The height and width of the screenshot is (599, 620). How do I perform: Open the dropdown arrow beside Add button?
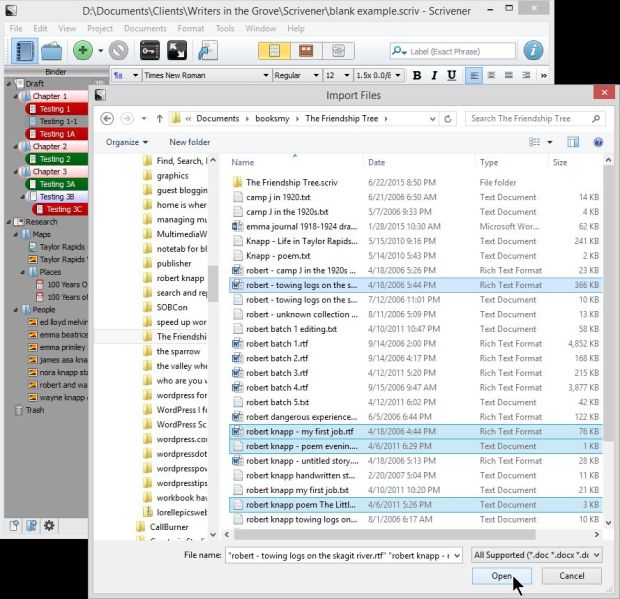click(x=100, y=51)
